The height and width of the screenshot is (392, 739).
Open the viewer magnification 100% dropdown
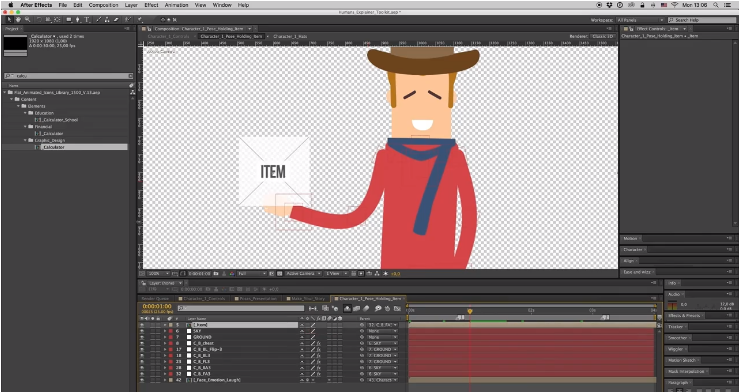pyautogui.click(x=158, y=273)
